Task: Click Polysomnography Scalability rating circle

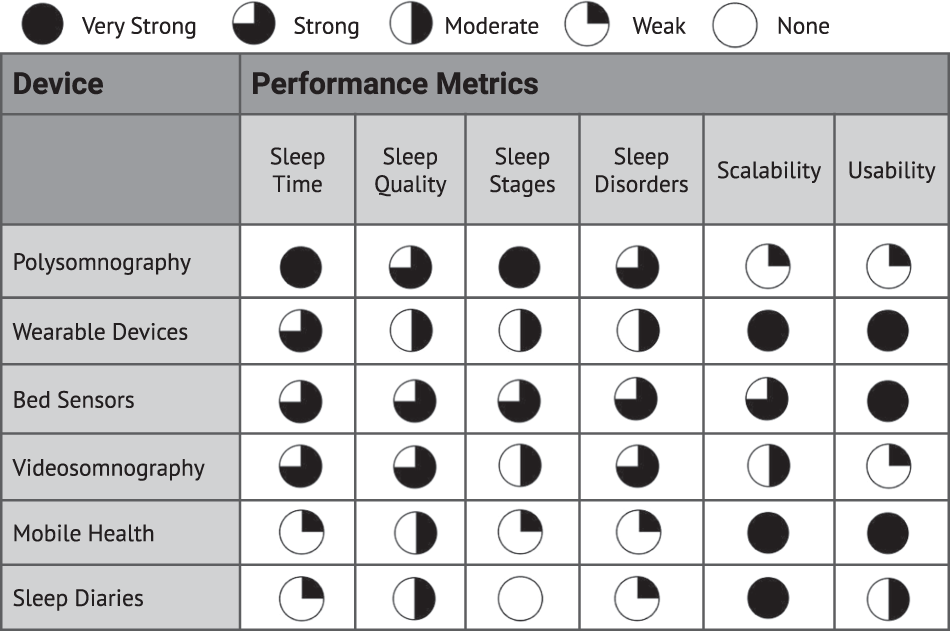Action: [767, 268]
